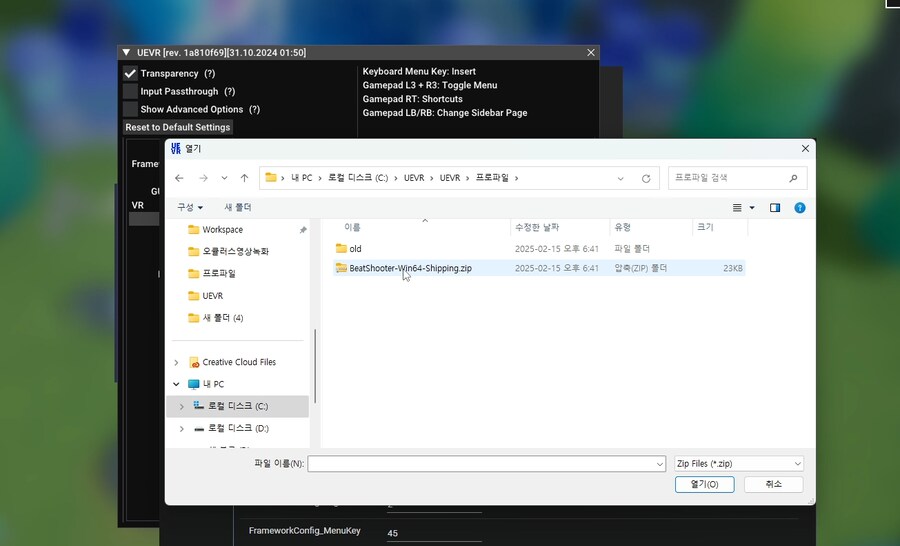900x546 pixels.
Task: Go forward with the right arrow
Action: point(203,179)
